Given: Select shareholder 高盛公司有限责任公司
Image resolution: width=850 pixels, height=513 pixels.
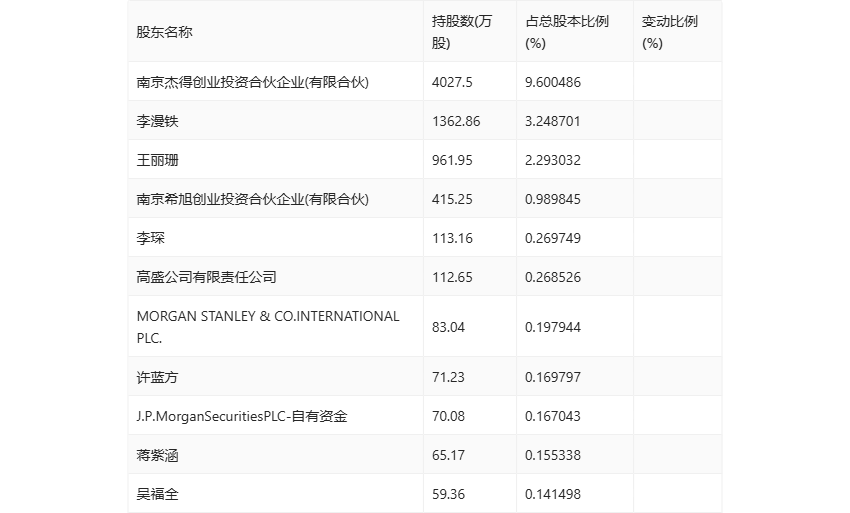Looking at the screenshot, I should tap(207, 277).
